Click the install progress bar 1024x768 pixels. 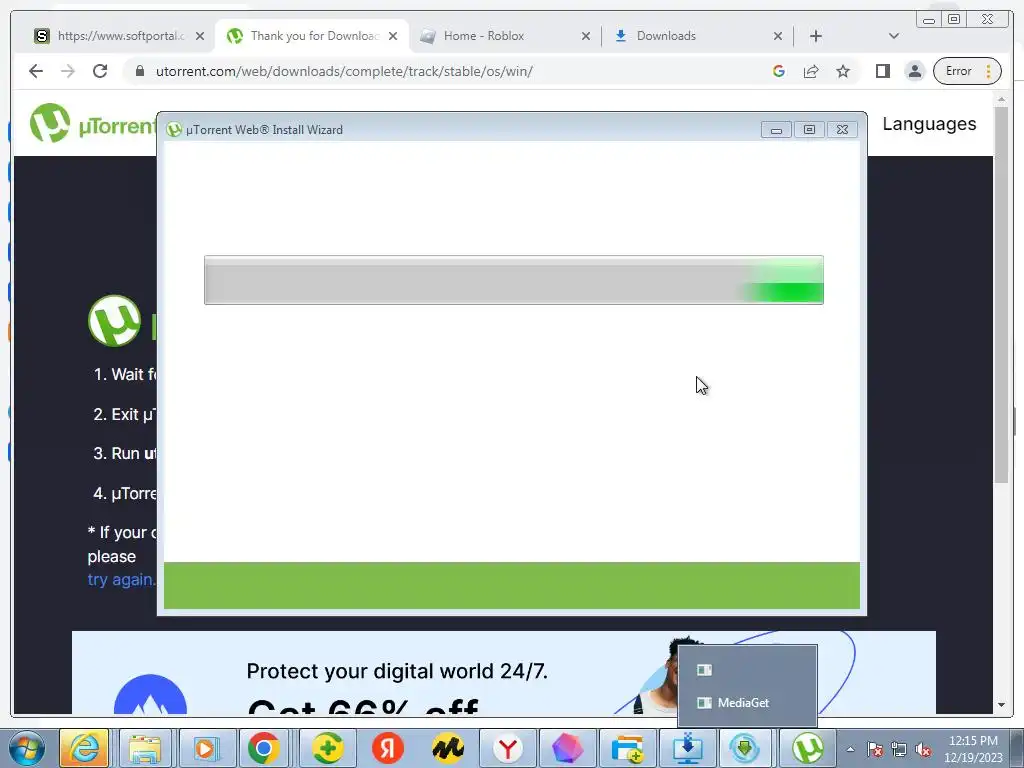[x=514, y=280]
